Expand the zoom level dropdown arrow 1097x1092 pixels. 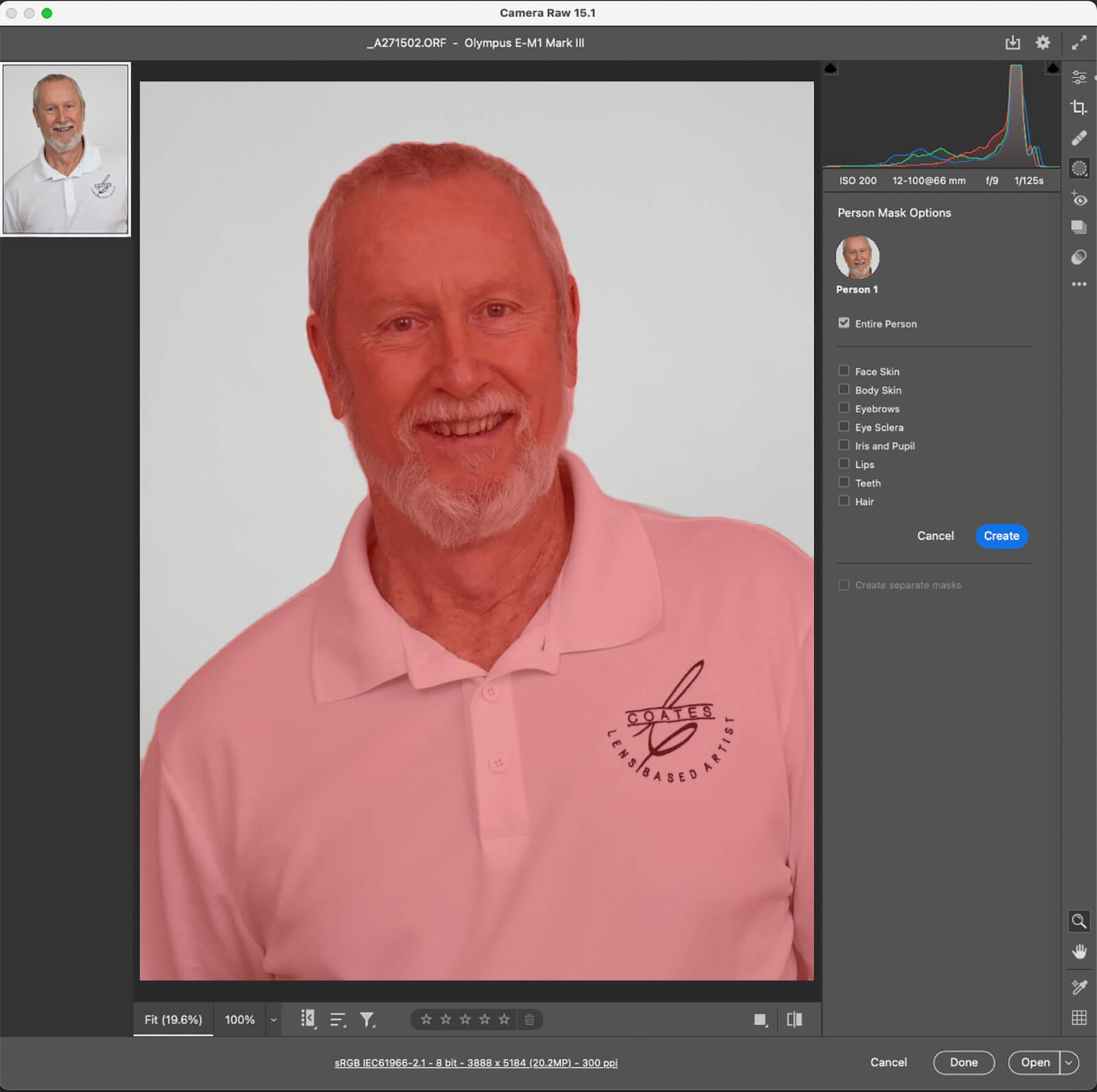pyautogui.click(x=274, y=1020)
